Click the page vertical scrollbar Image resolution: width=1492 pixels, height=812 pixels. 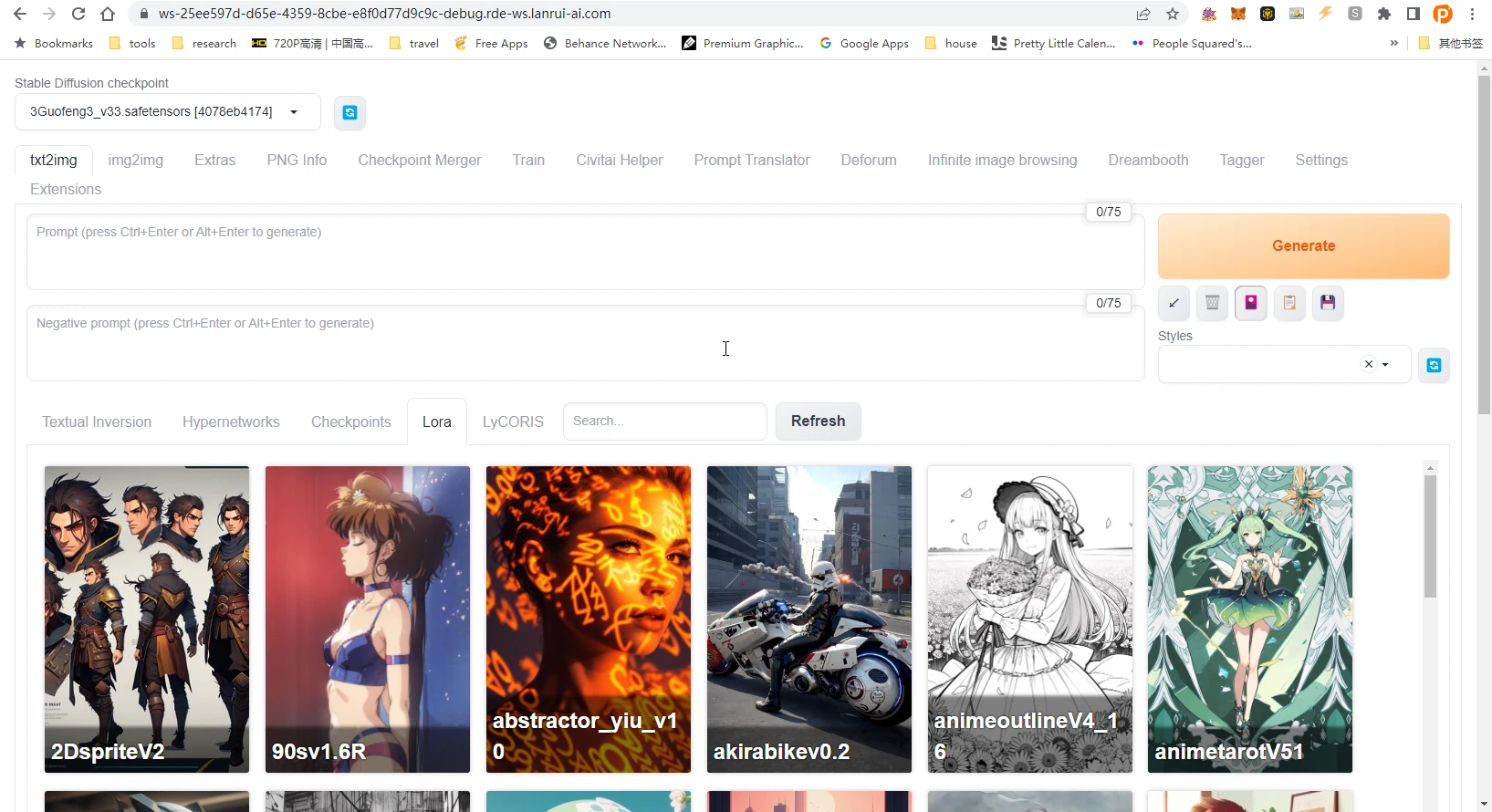click(x=1484, y=245)
